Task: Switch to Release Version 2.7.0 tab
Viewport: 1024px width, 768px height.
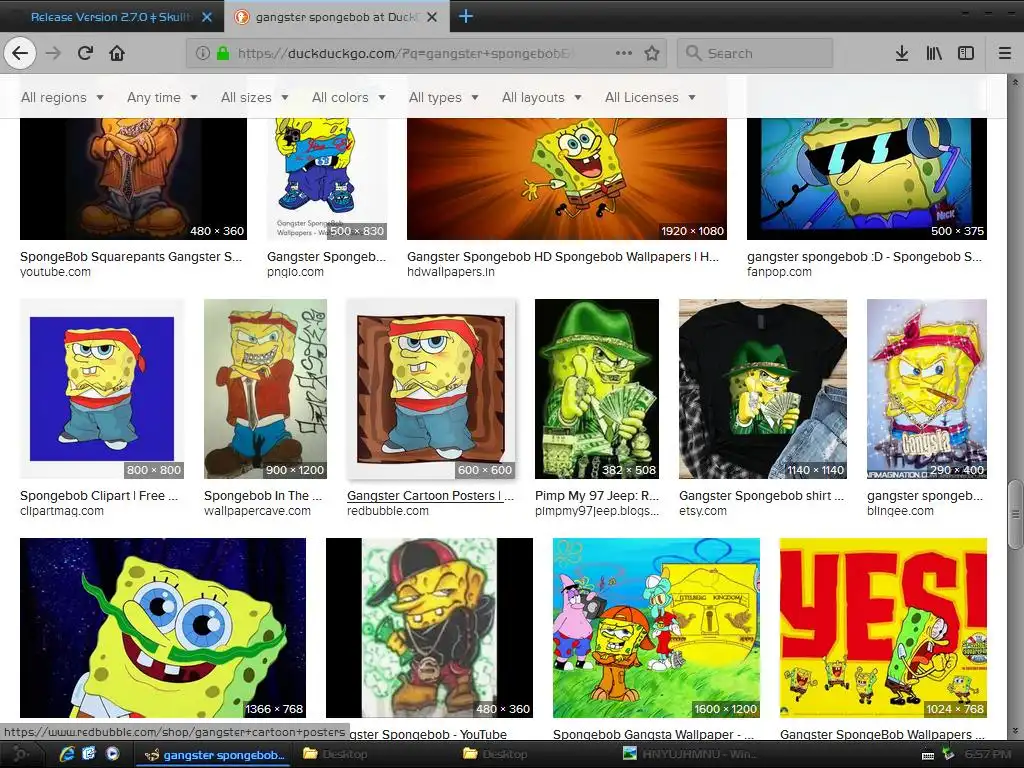Action: coord(112,17)
